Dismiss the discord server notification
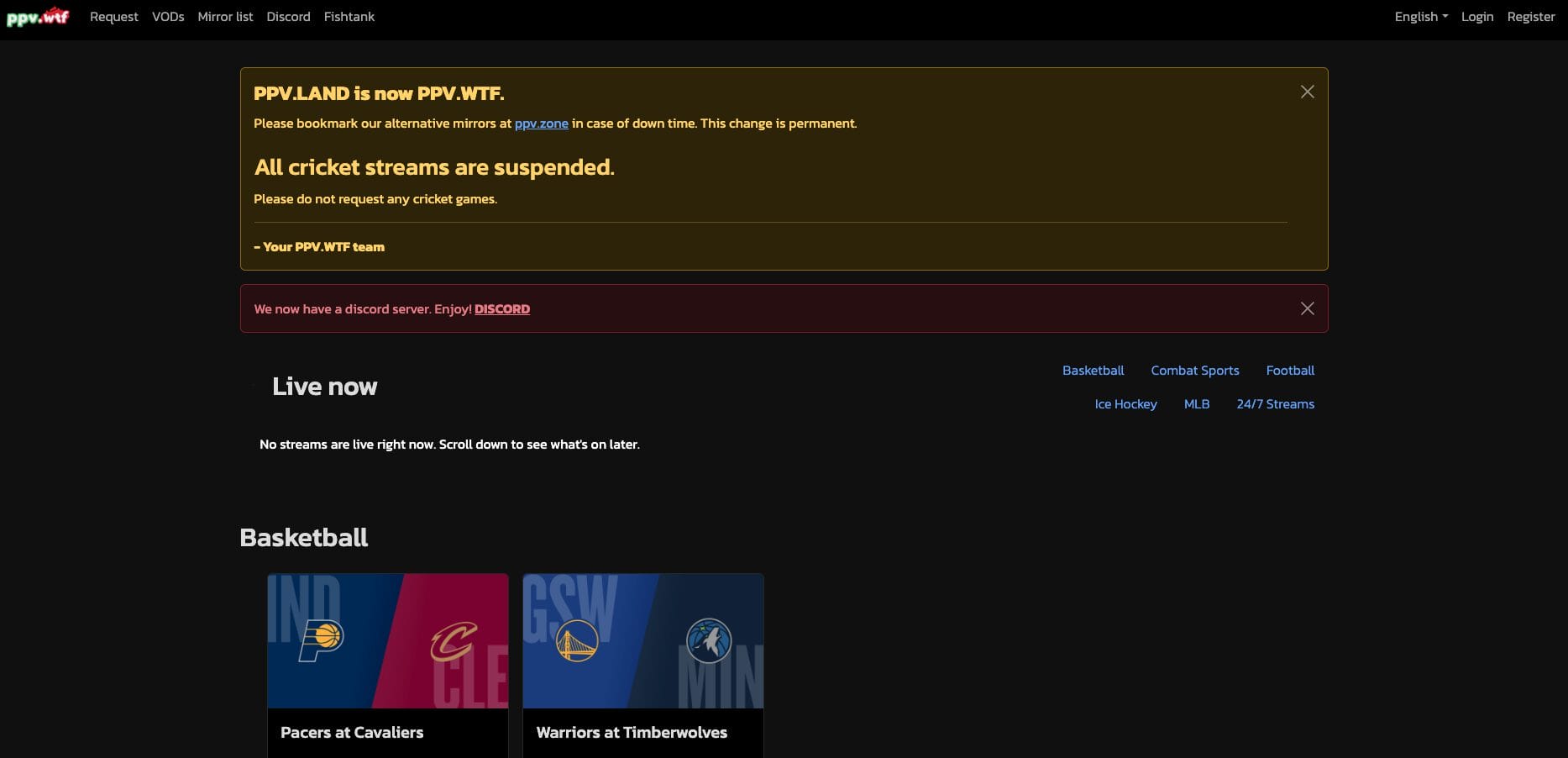Viewport: 1568px width, 758px height. click(1307, 308)
